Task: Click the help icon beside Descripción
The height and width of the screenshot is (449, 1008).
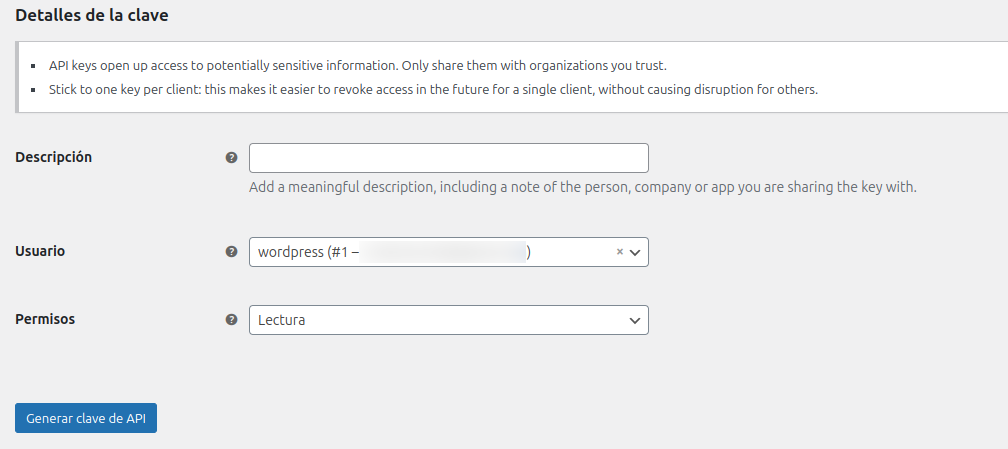Action: [x=232, y=158]
